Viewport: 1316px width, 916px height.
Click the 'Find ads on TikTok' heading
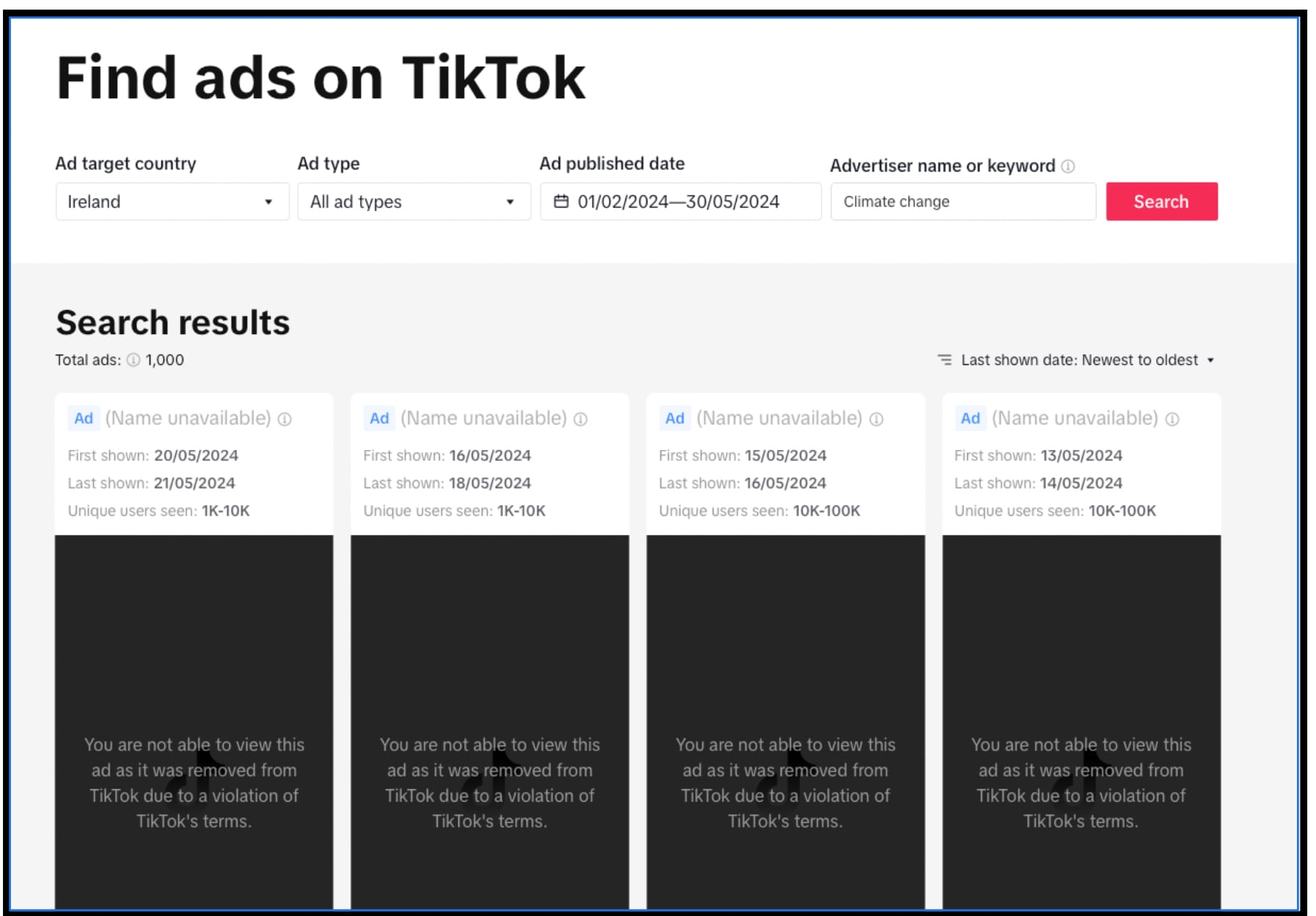[320, 78]
